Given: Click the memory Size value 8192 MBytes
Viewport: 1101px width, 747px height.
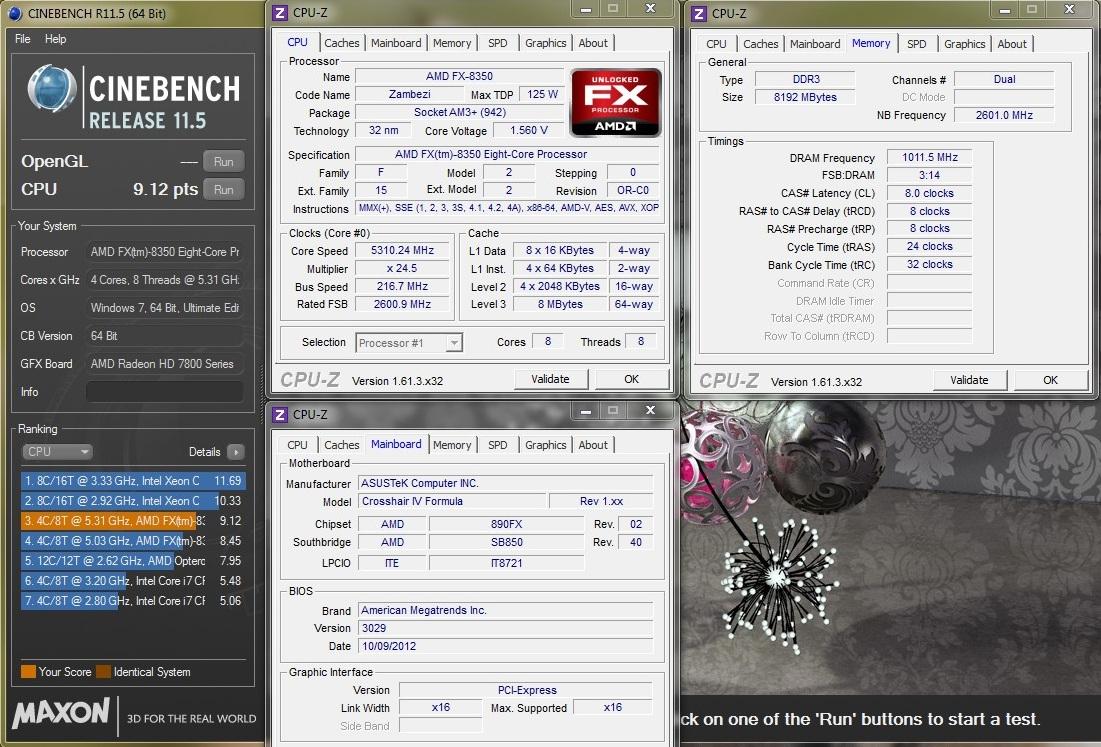Looking at the screenshot, I should click(x=805, y=98).
